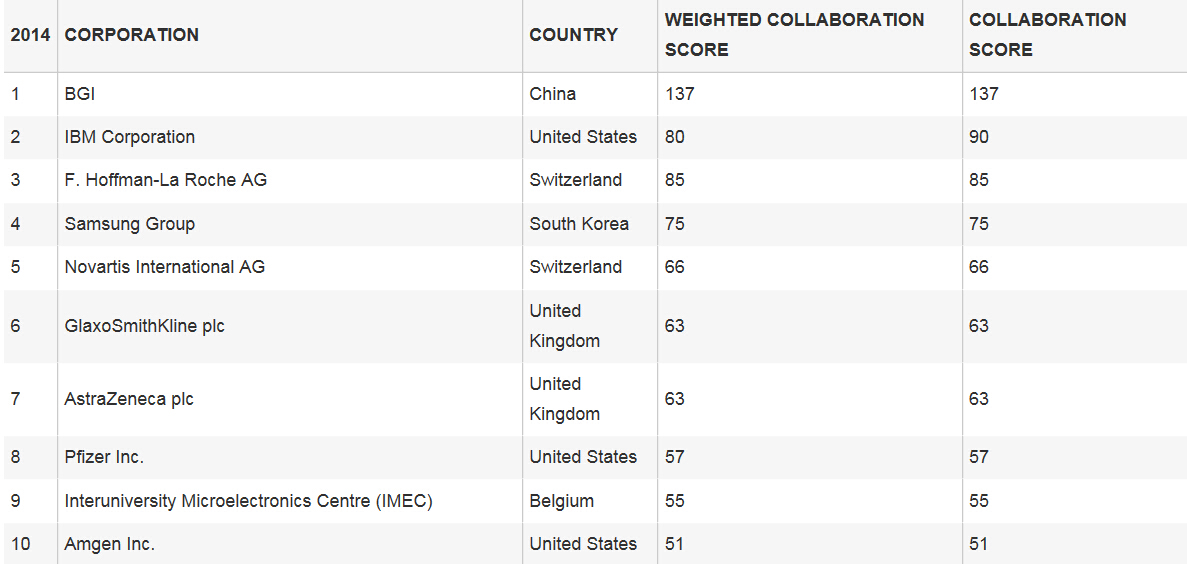This screenshot has height=564, width=1187.
Task: Click the China country cell
Action: click(x=553, y=94)
